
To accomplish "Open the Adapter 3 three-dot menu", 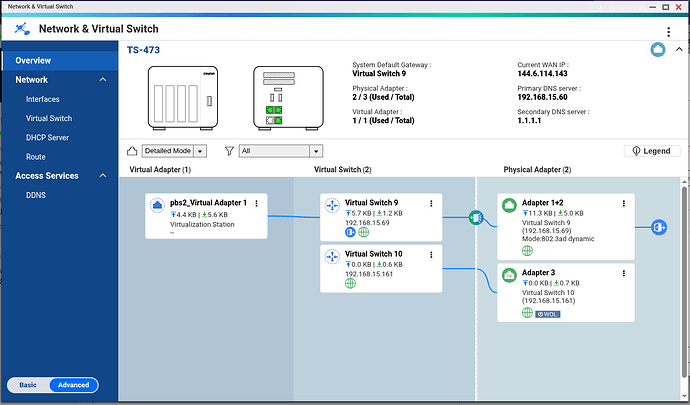I will pos(623,273).
